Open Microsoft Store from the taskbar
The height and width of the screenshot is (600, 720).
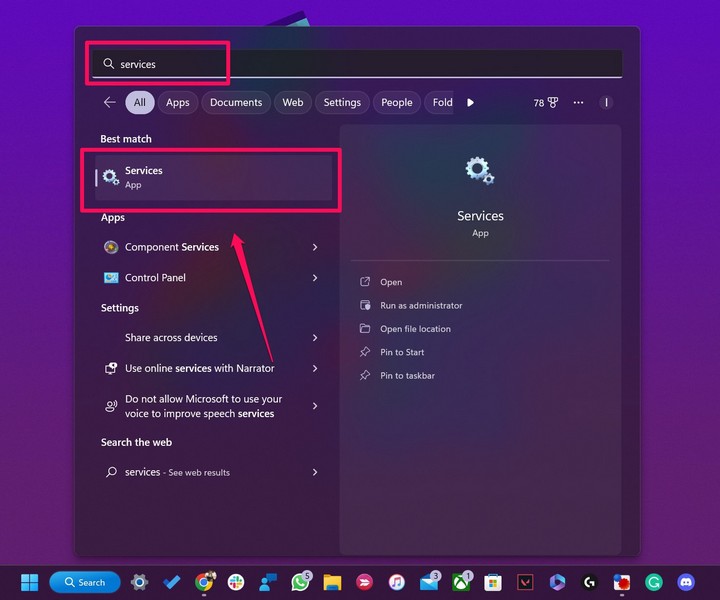493,583
